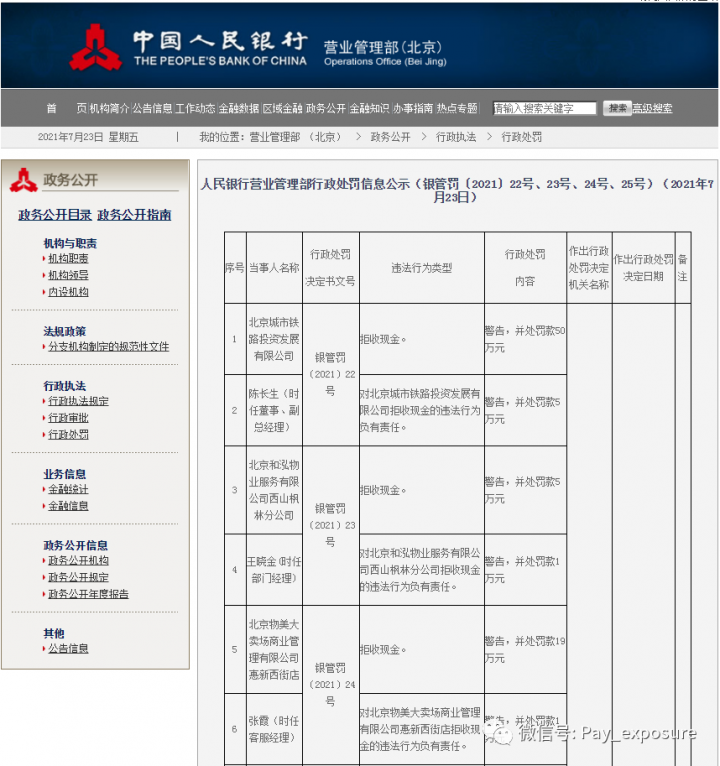Open 政务公开指南 sidebar link

[134, 215]
